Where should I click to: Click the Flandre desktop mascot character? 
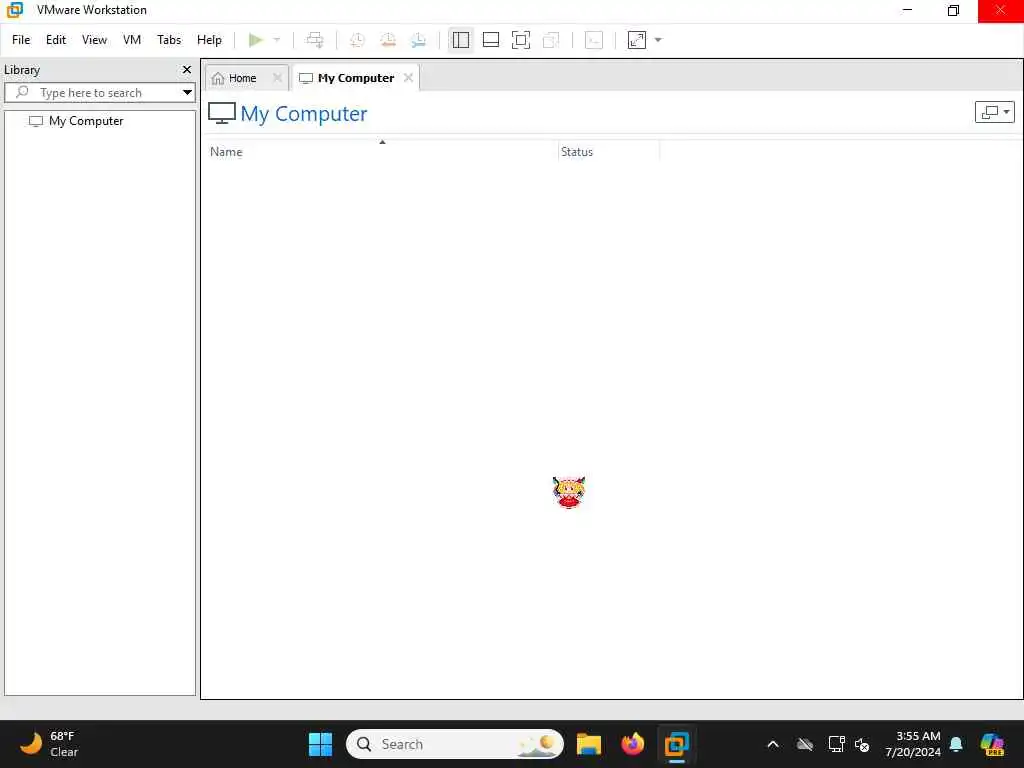click(569, 492)
